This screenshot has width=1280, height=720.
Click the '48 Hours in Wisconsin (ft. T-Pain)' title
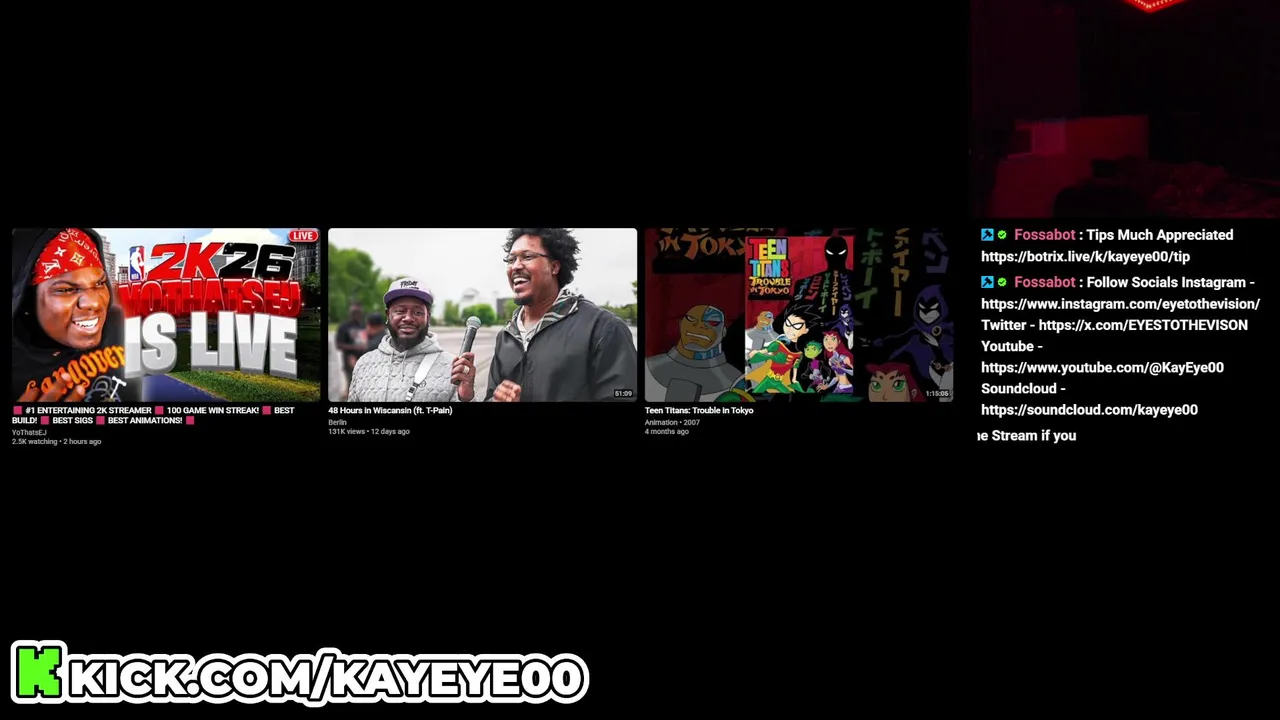[390, 410]
